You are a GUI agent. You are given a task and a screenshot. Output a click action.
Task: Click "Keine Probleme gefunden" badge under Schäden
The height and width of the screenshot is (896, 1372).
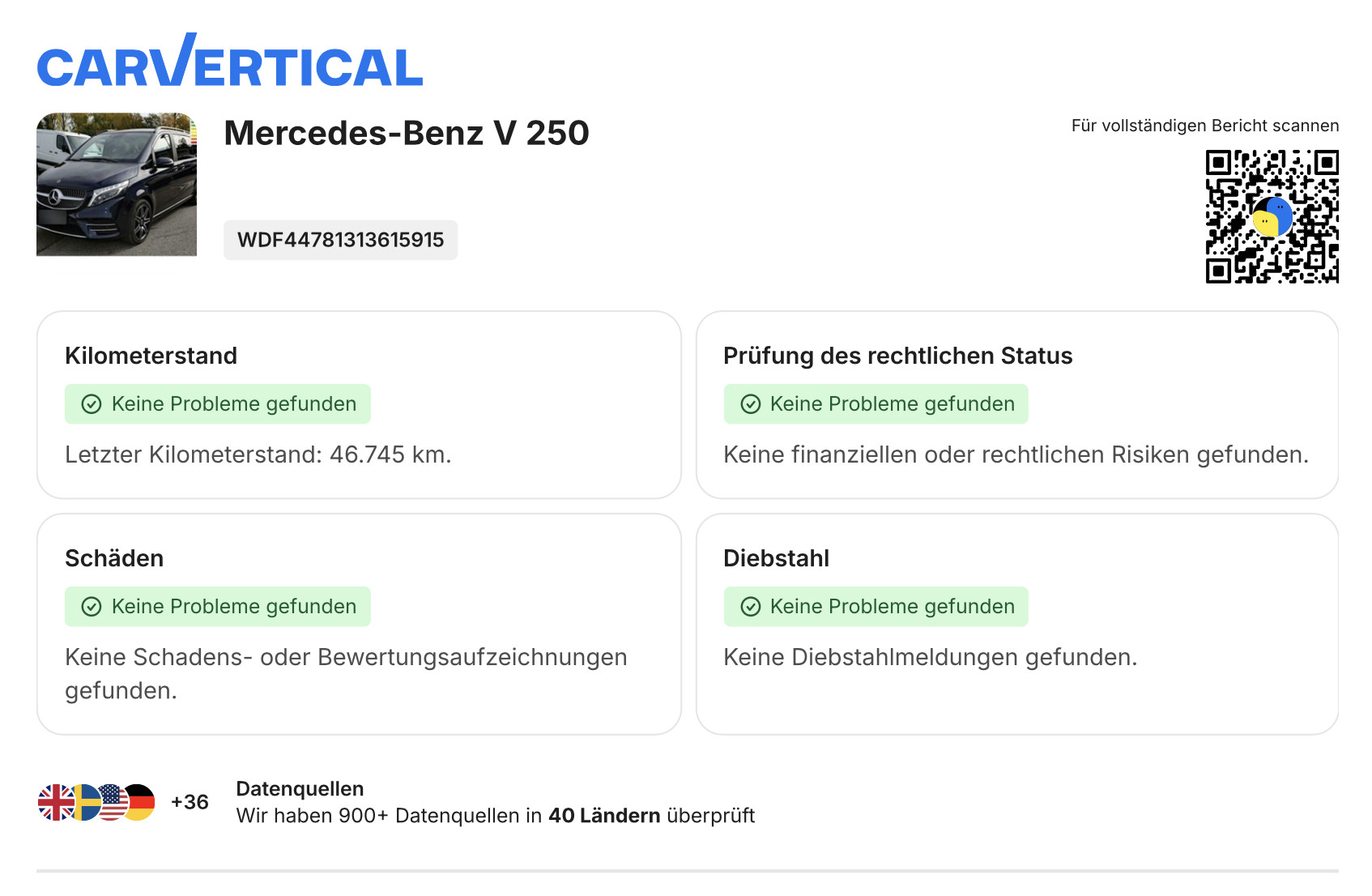point(218,607)
